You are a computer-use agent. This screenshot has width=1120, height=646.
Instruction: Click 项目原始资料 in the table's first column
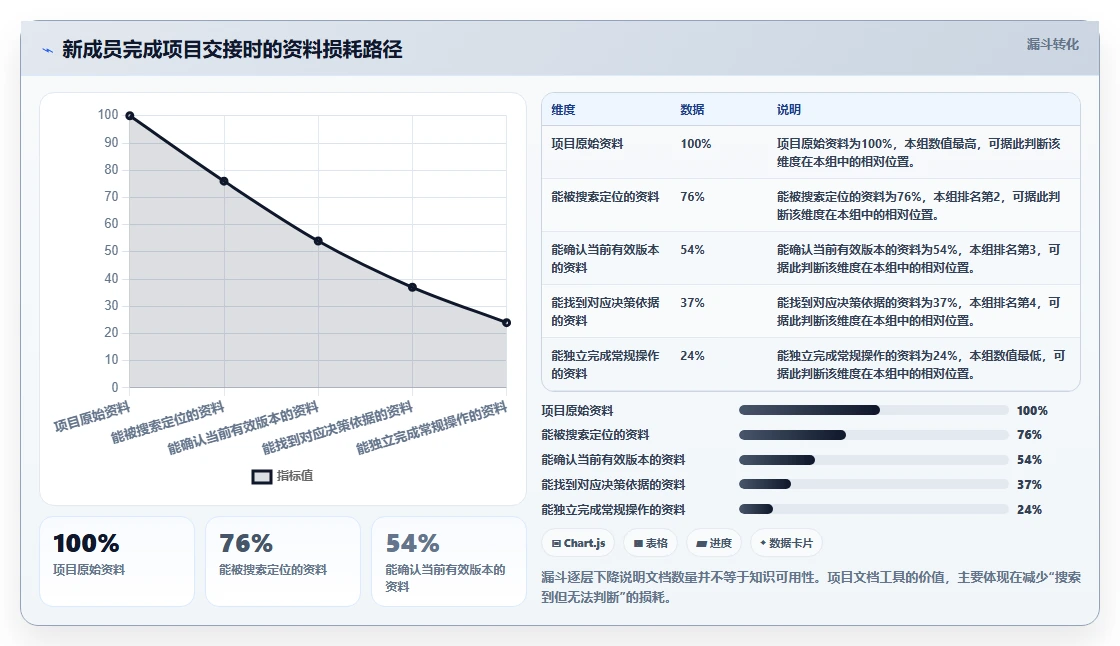coord(587,144)
